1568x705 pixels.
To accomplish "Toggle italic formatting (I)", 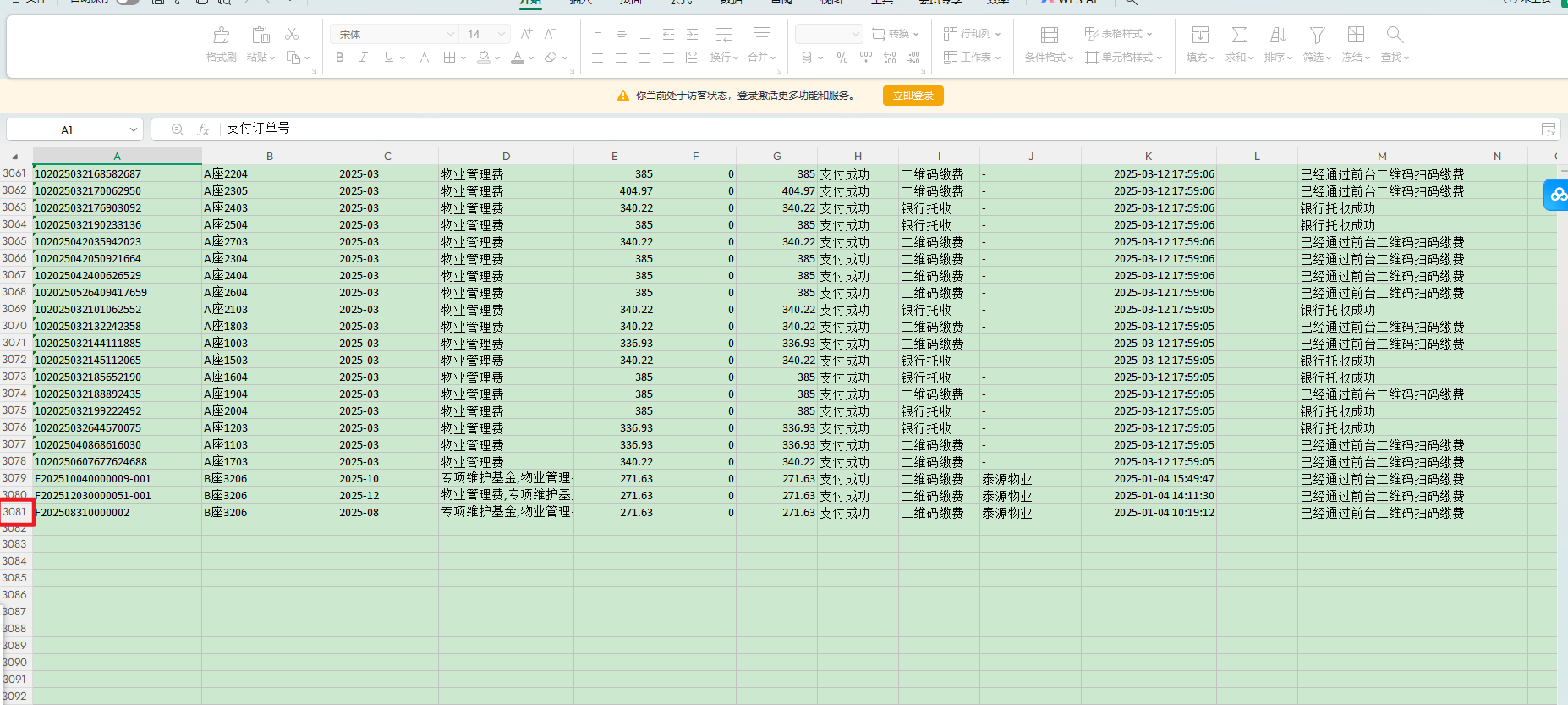I will 364,58.
